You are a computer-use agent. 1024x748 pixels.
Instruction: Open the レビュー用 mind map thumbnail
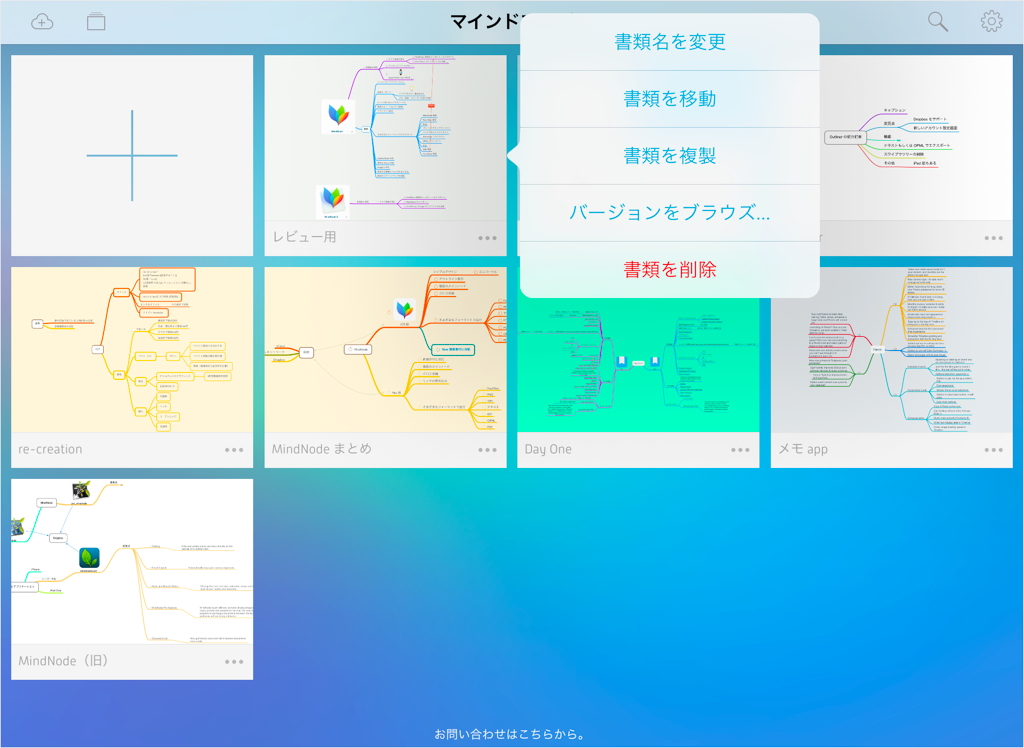(385, 138)
